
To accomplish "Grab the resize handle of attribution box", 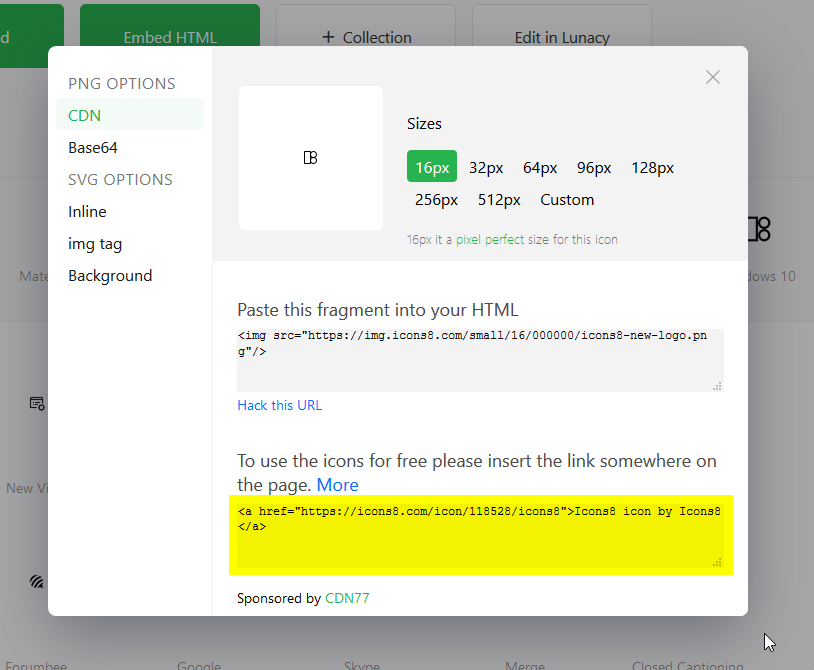I will pos(717,562).
